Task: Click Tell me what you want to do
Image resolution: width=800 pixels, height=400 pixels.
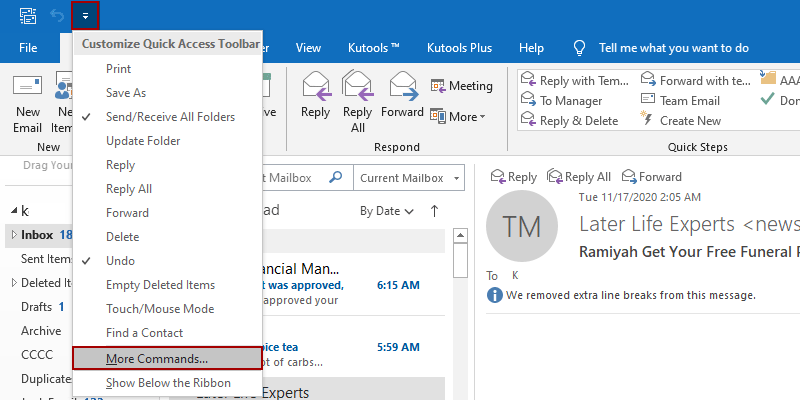Action: pos(673,48)
